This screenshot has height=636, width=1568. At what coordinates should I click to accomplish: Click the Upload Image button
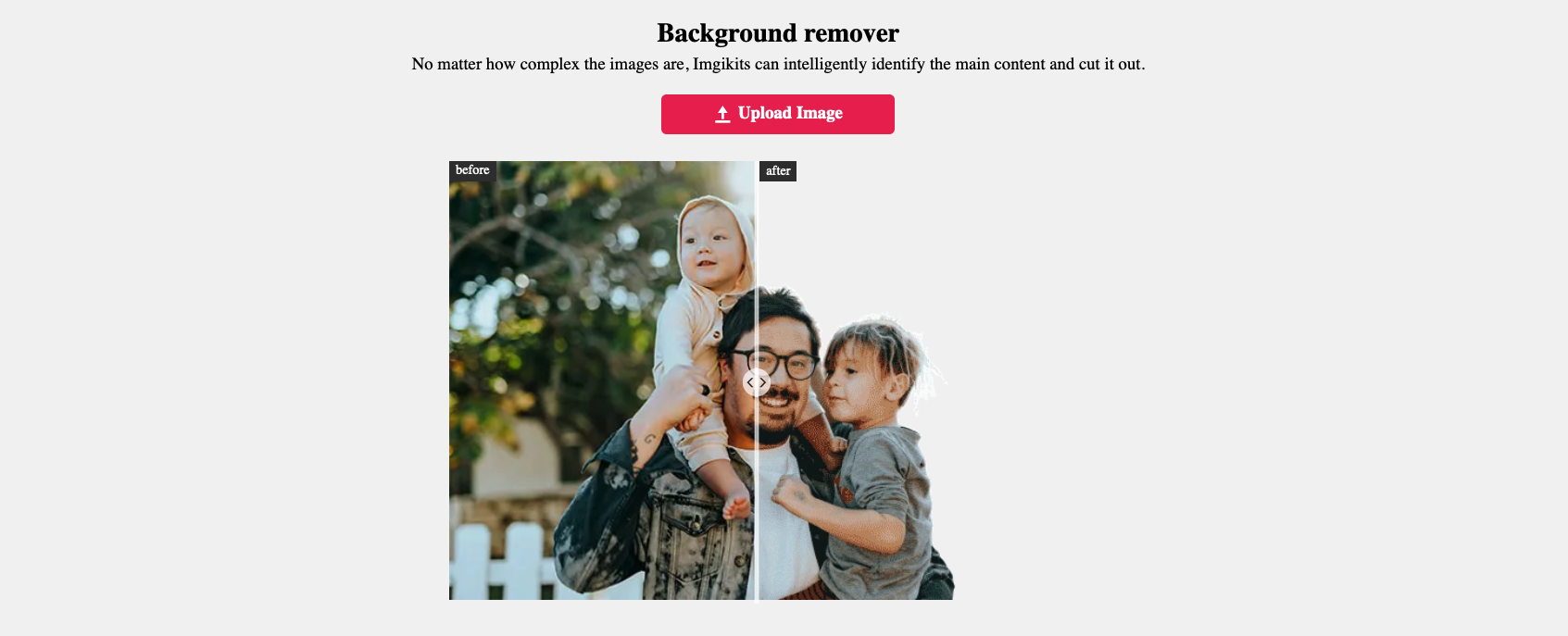[778, 114]
